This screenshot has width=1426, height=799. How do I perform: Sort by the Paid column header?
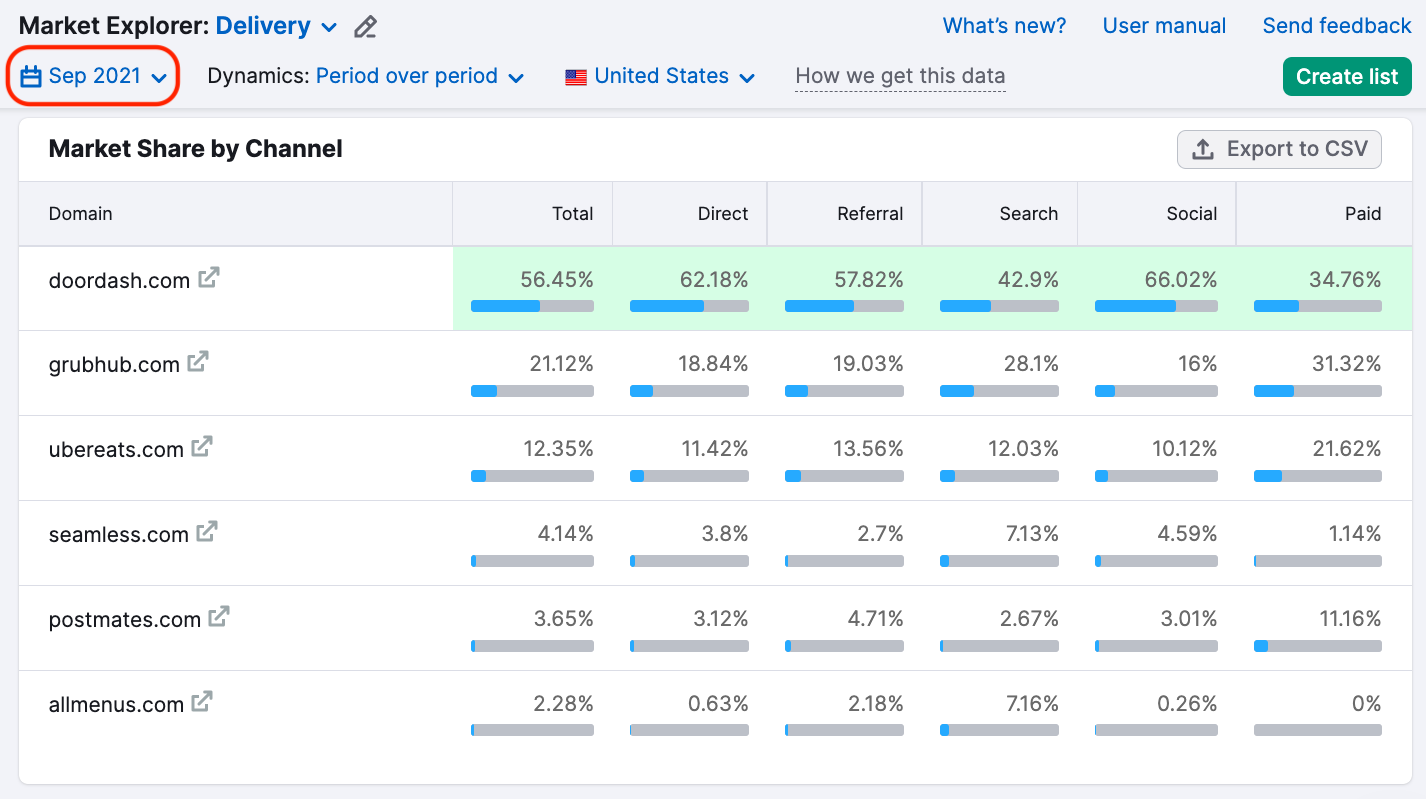1363,213
